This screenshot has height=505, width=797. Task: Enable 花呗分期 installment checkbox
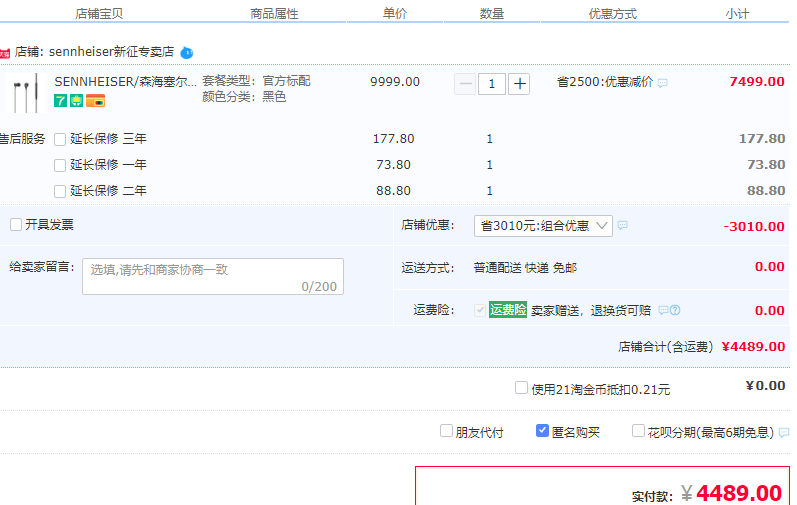[x=638, y=431]
